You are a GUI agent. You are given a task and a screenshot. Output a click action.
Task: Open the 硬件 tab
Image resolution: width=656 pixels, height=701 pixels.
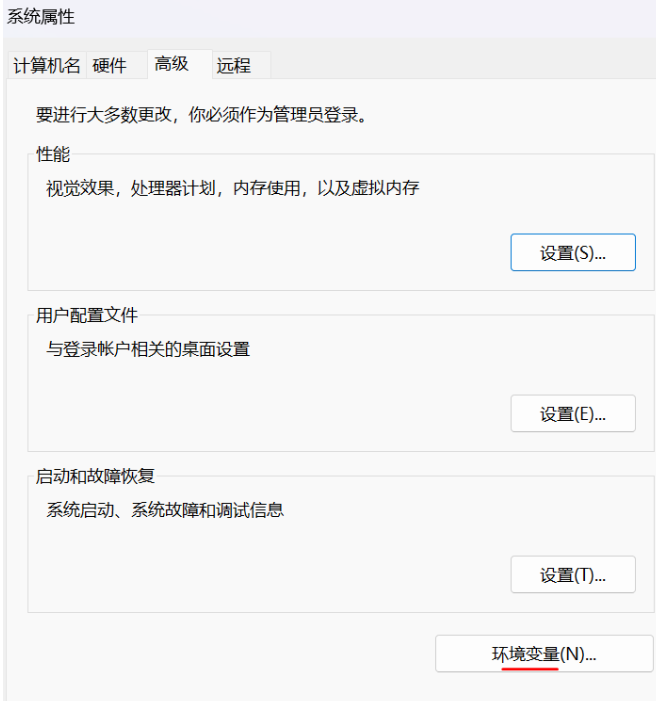tap(116, 66)
